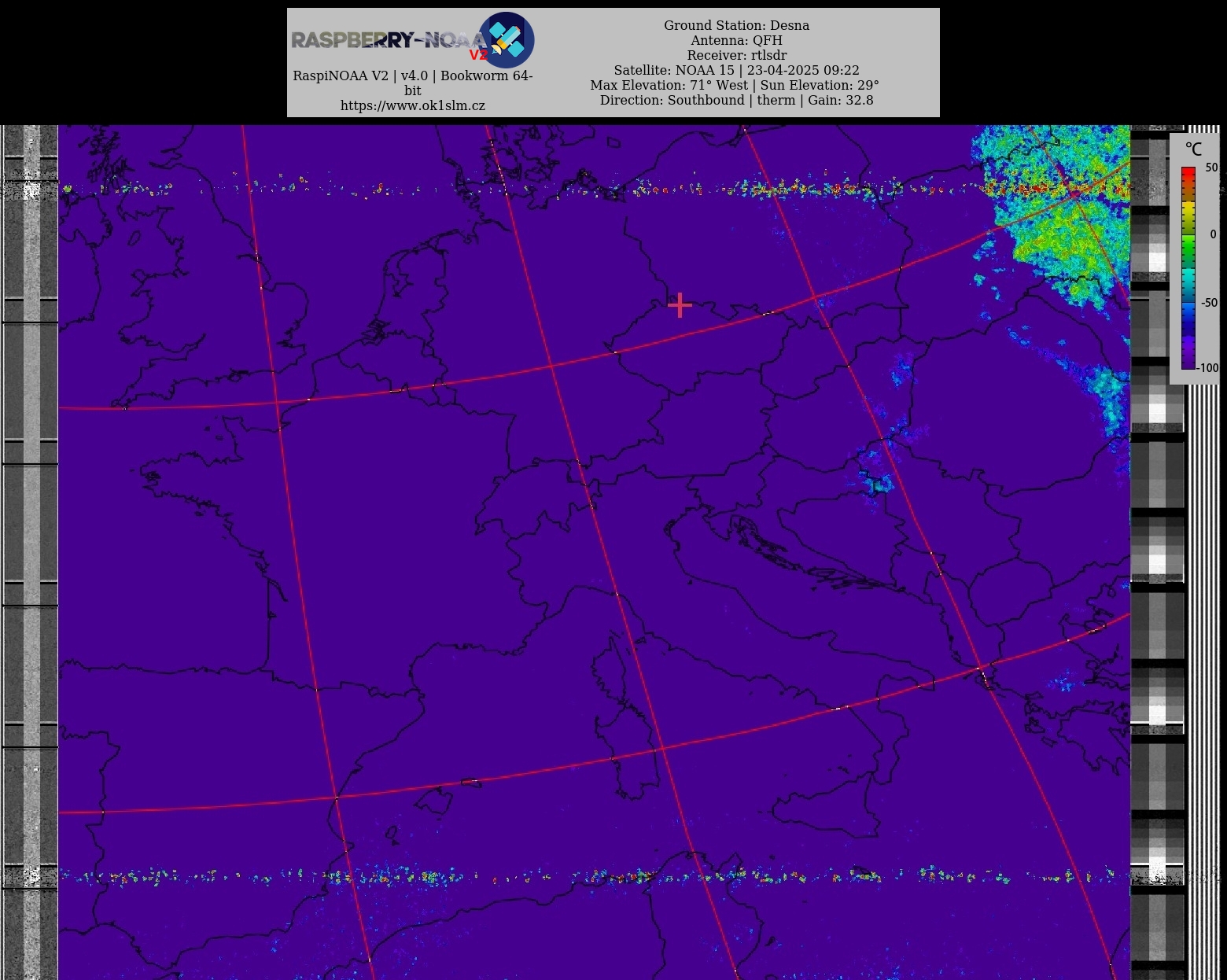Click the 'RaspiNOAA V2 | v4.0 | Bookworm 64-bit' text
The image size is (1227, 980).
point(413,83)
